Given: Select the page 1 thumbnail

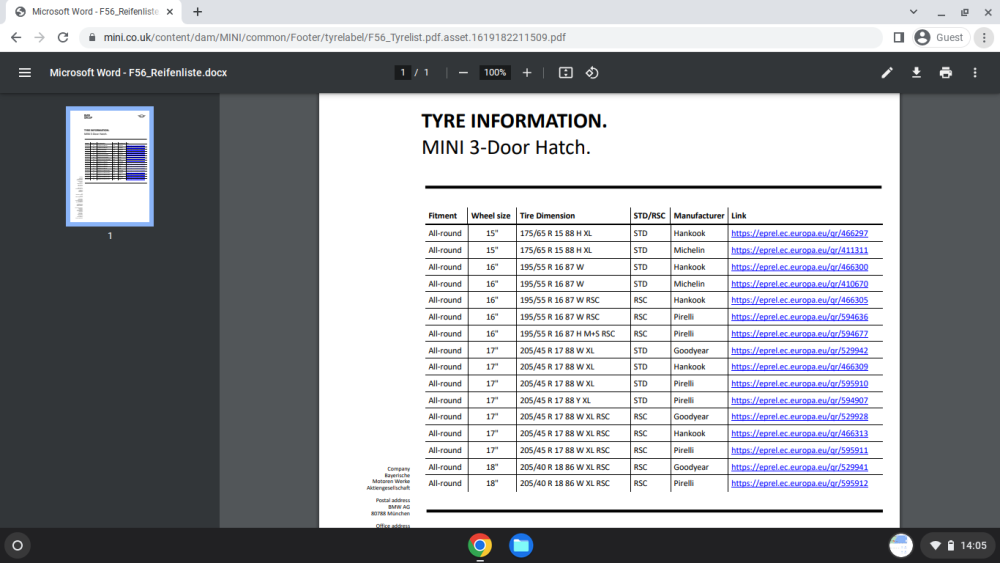Looking at the screenshot, I should 110,166.
